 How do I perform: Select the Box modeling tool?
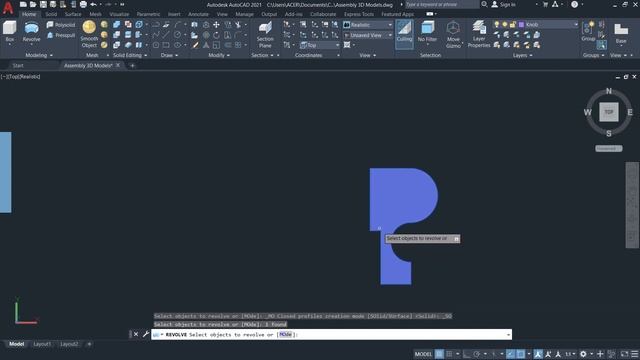click(9, 32)
